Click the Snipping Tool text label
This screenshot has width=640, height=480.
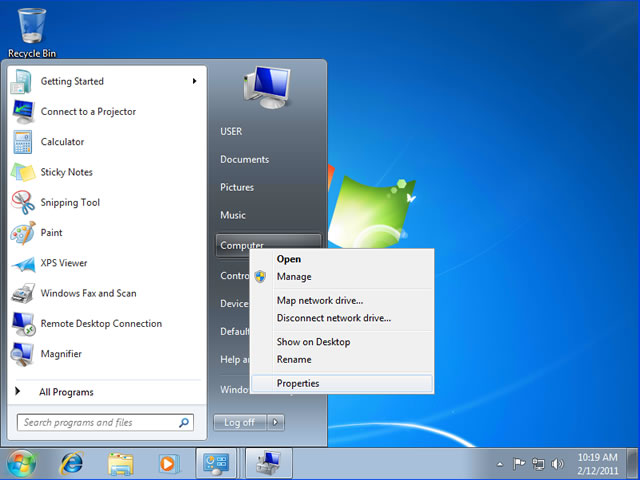70,202
